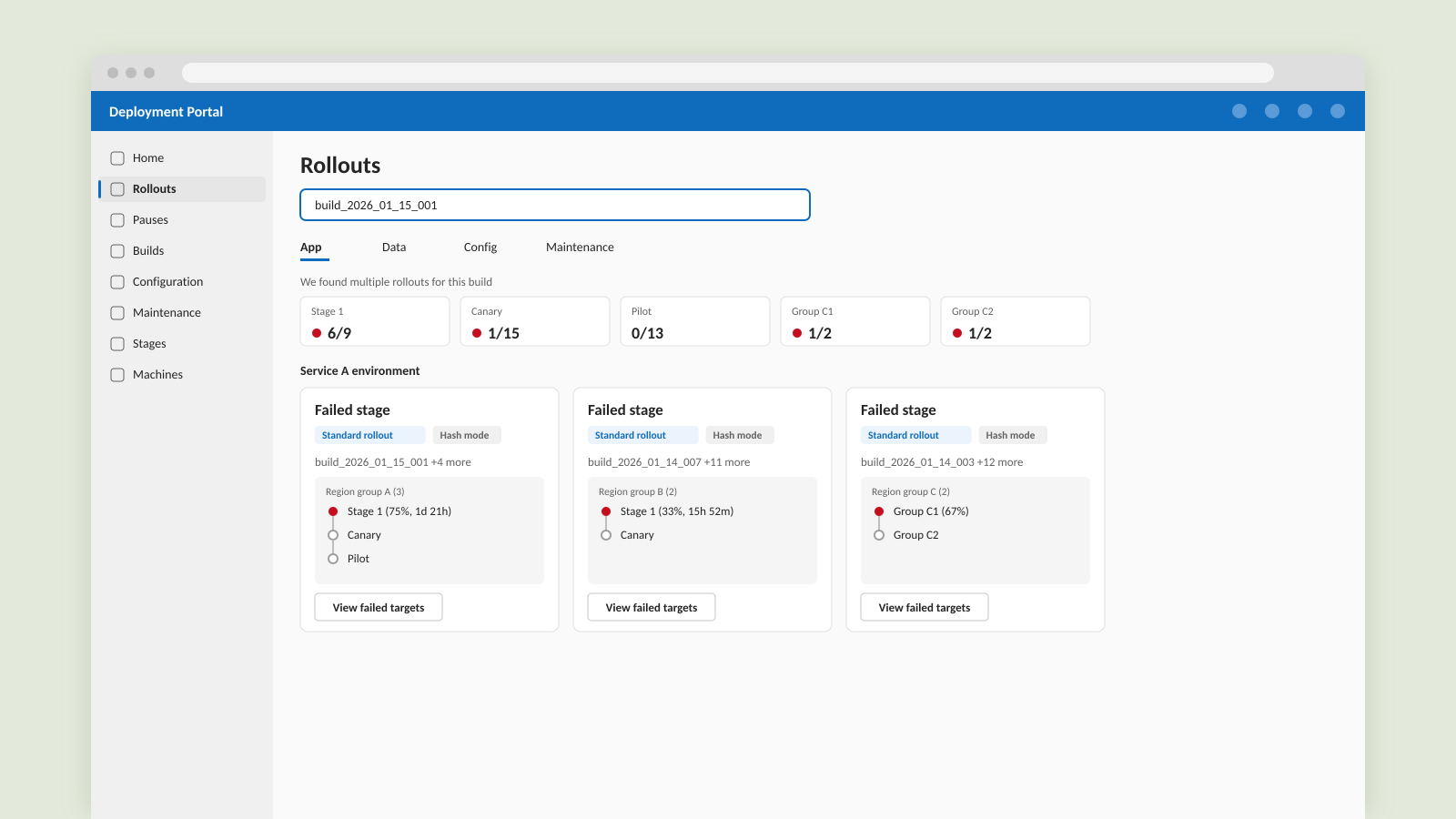Select the Group C2 1/2 summary card

click(1016, 321)
